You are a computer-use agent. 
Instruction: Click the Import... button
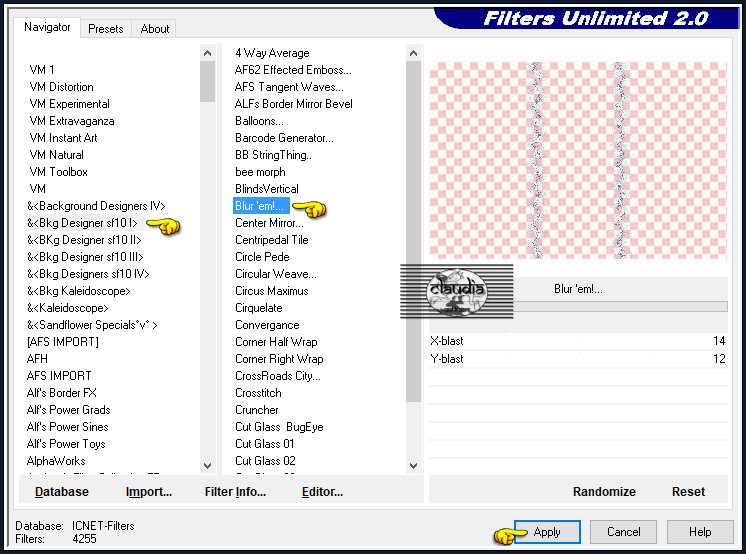click(149, 492)
